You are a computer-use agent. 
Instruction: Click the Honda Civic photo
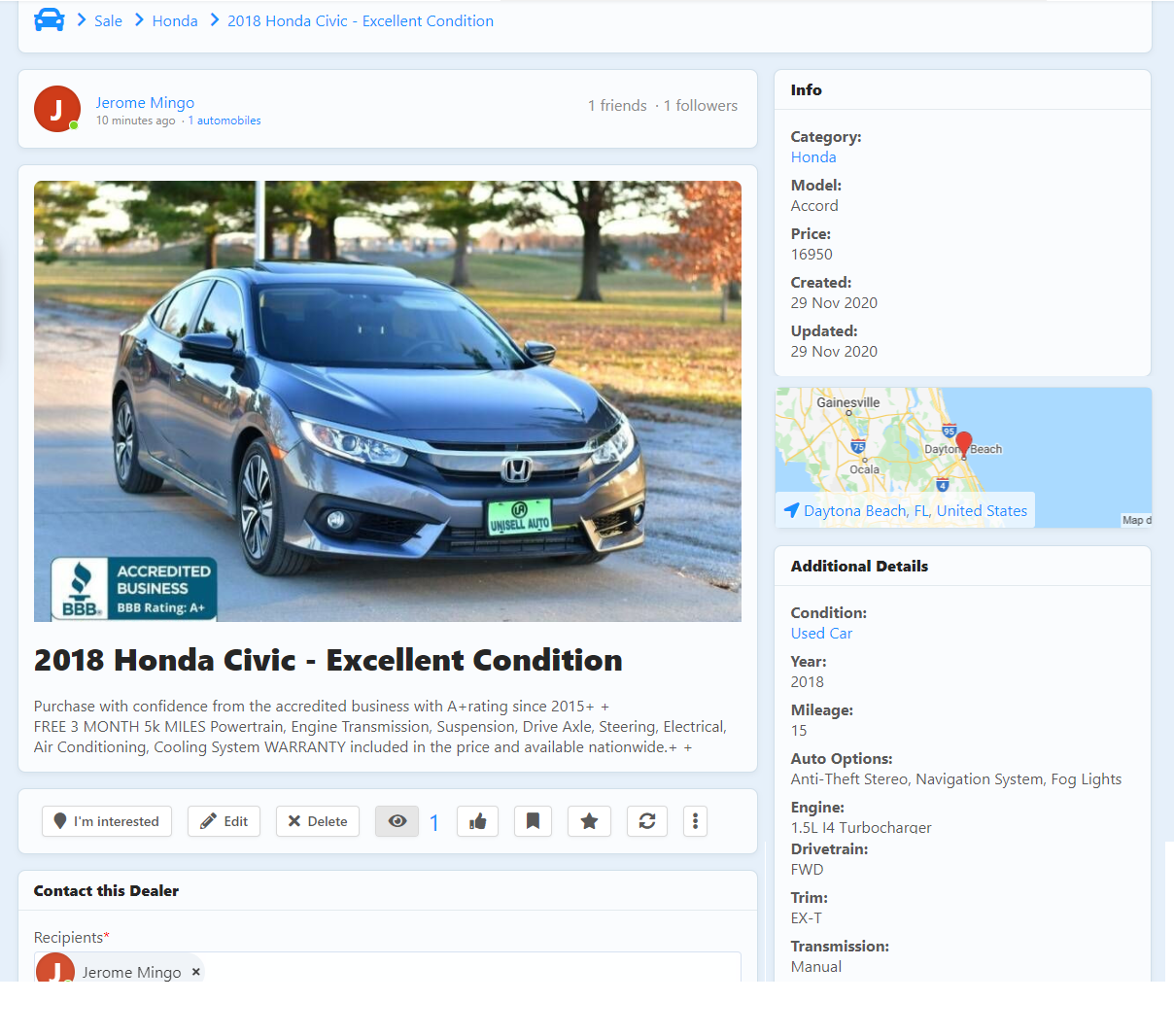coord(388,400)
